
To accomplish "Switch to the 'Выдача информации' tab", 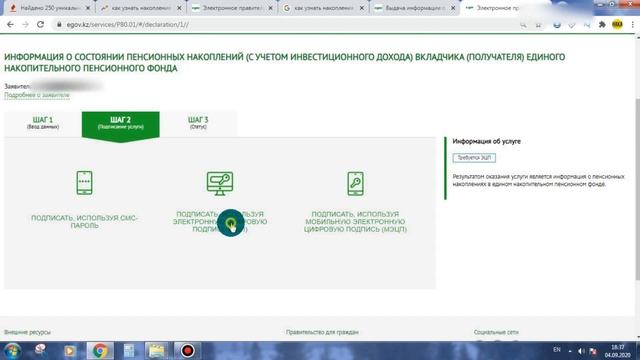I will [414, 8].
